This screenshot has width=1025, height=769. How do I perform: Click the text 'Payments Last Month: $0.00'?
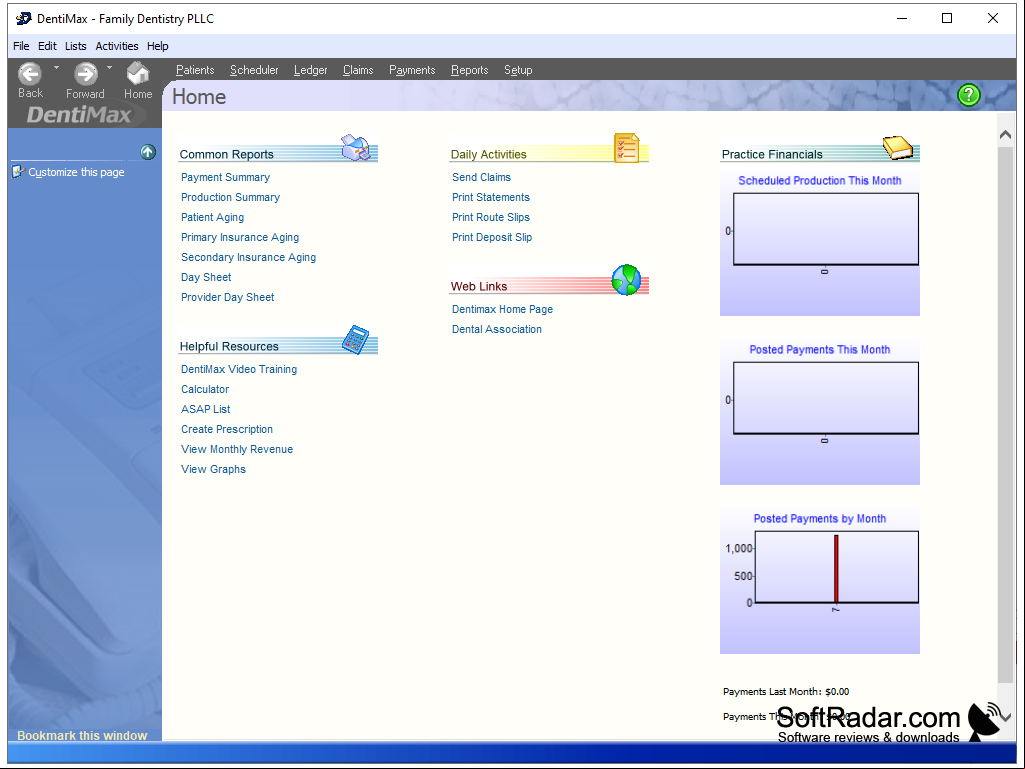(786, 692)
